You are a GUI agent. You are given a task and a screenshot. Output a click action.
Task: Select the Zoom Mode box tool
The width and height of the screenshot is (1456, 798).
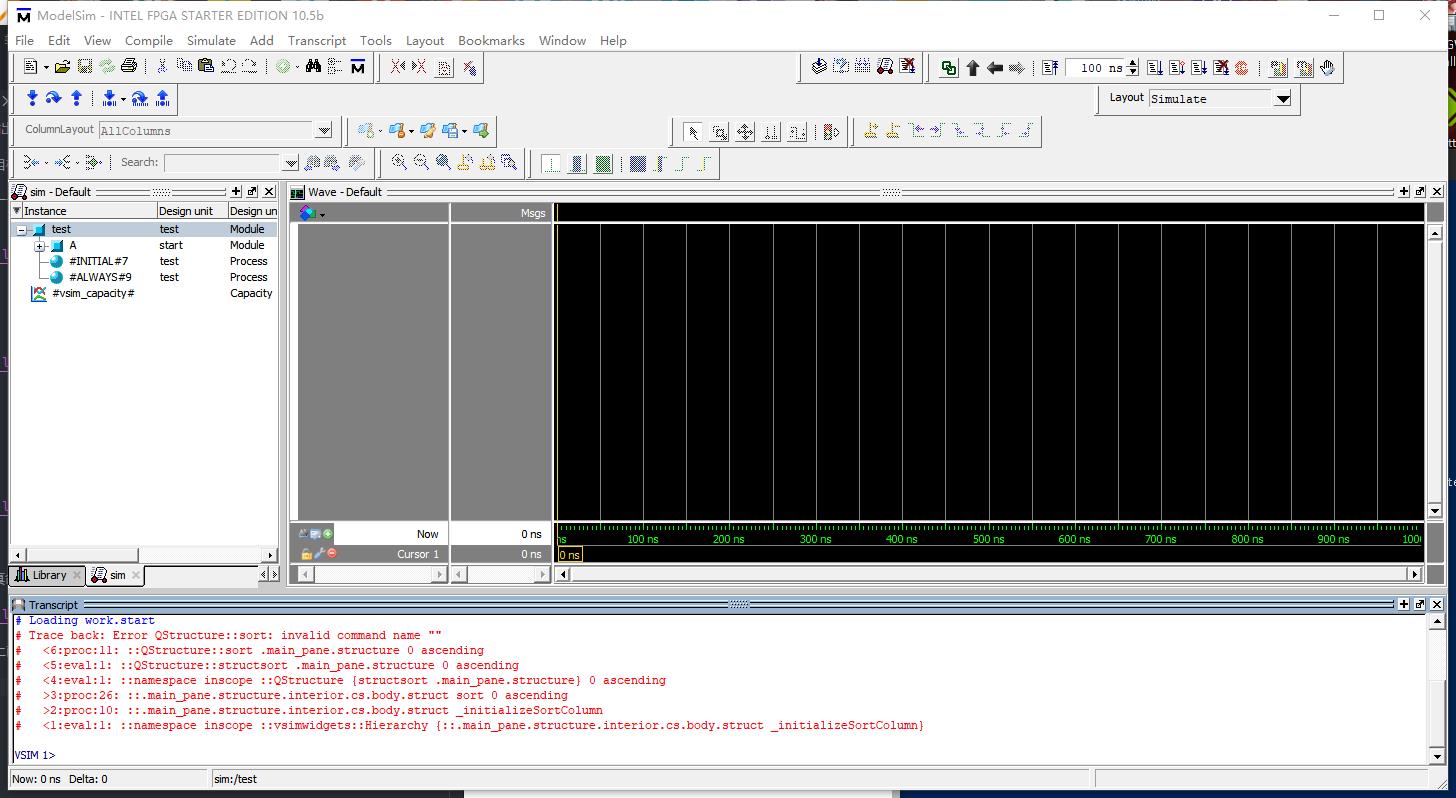(x=719, y=132)
